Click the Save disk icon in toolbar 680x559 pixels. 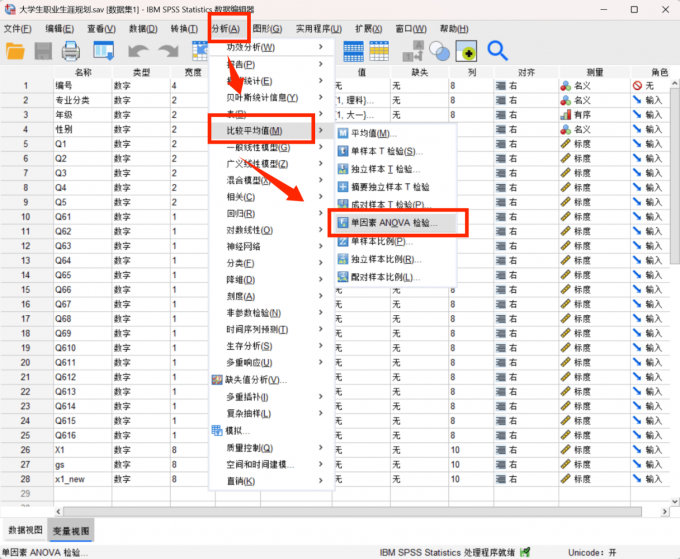(44, 51)
